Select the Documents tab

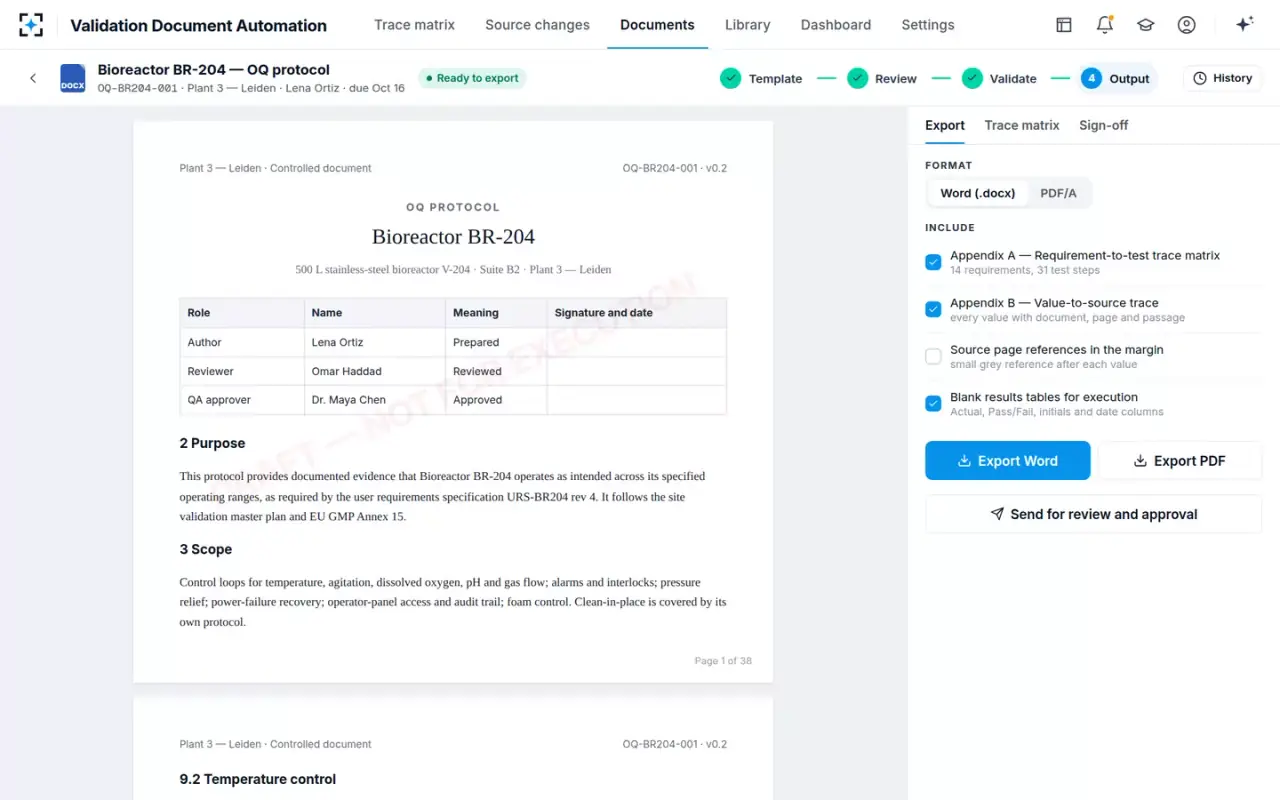pyautogui.click(x=657, y=25)
